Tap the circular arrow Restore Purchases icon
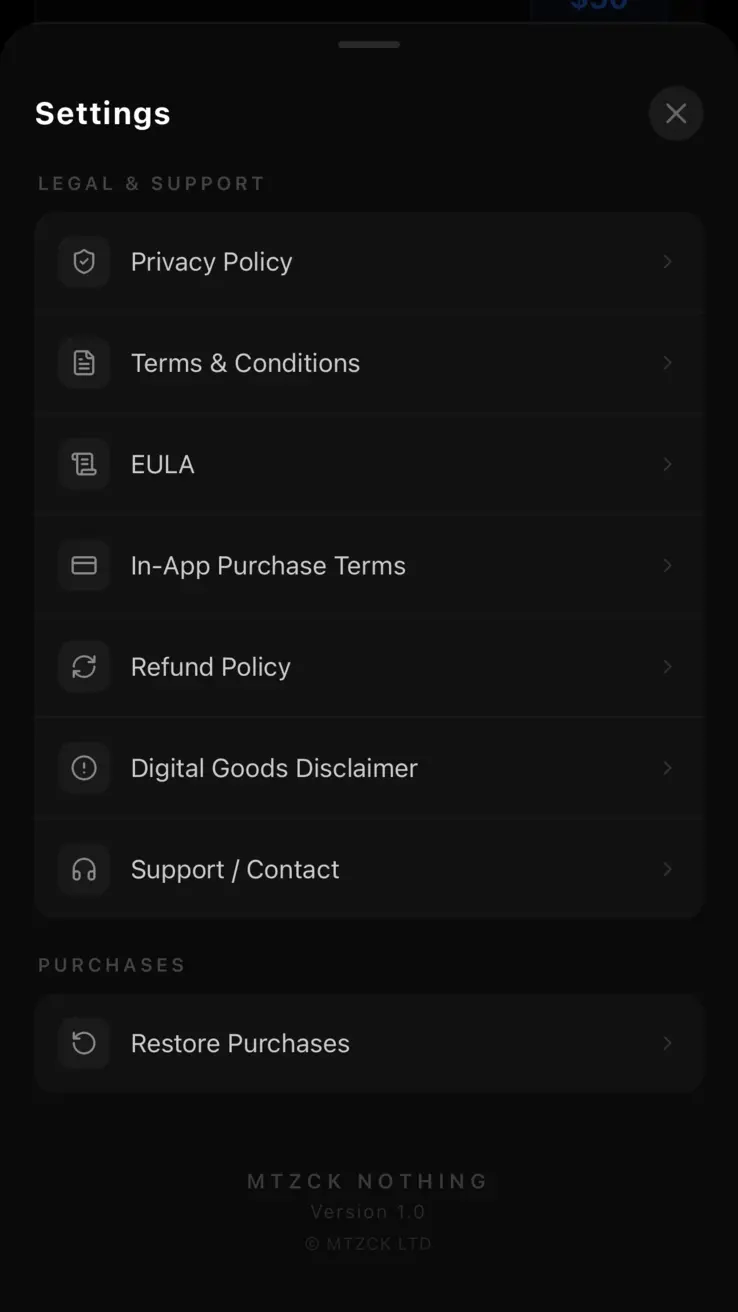 [x=84, y=1043]
